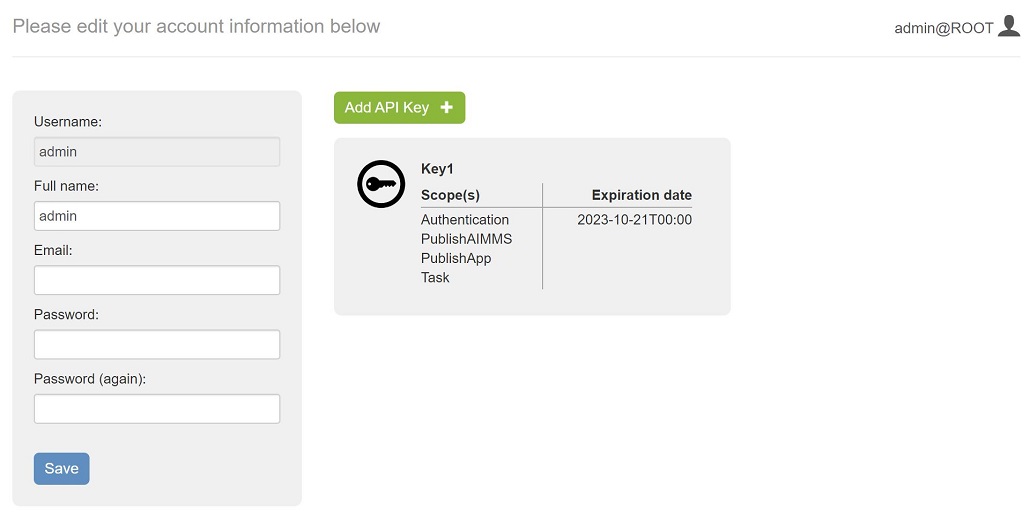
Task: Focus the Full name input field
Action: 157,216
